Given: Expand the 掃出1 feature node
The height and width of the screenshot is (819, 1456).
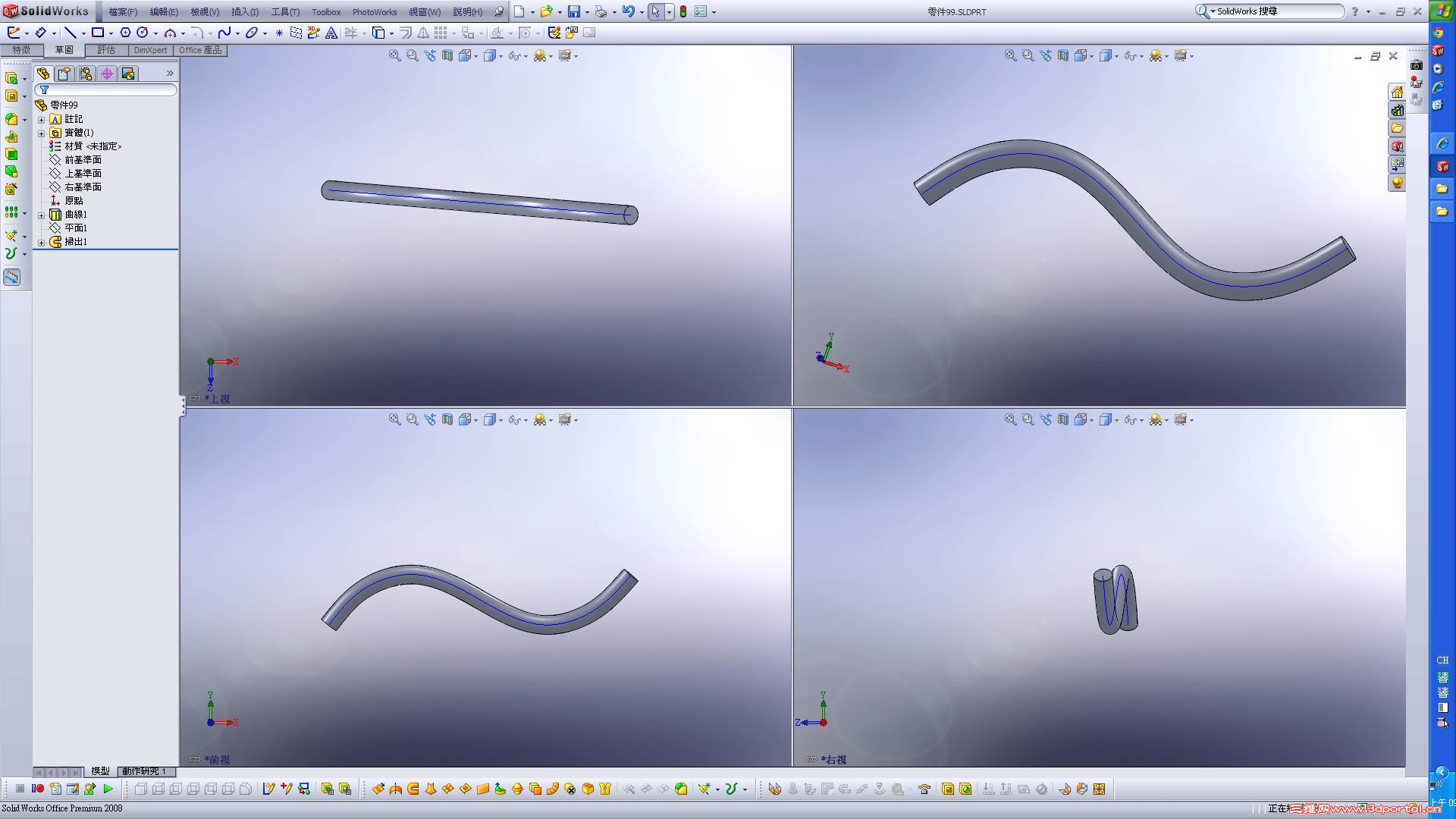Looking at the screenshot, I should coord(42,242).
